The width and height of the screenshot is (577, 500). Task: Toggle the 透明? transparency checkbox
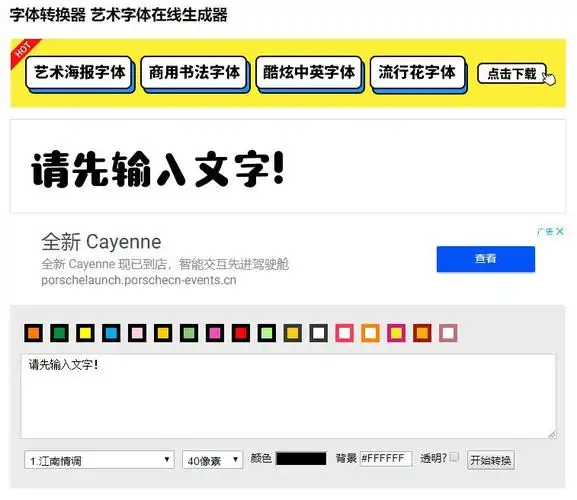[x=454, y=457]
